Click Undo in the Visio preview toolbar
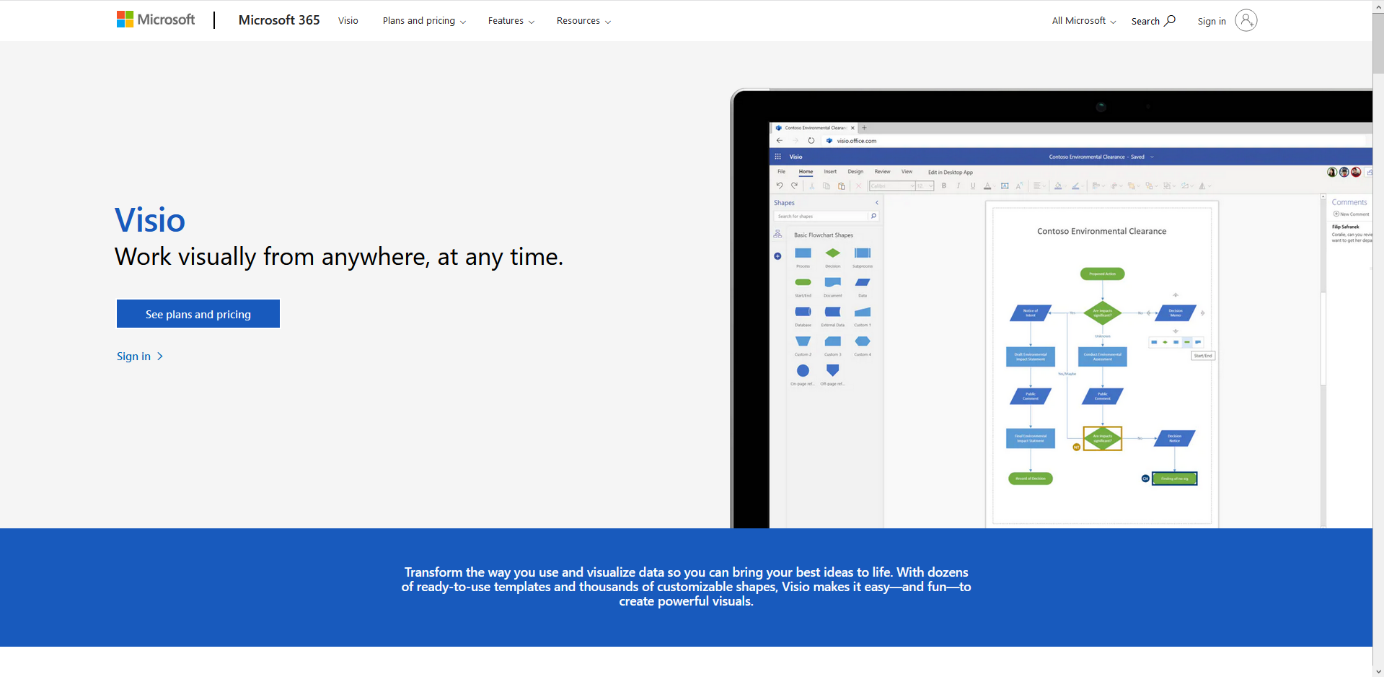Screen dimensions: 1384x677 click(x=780, y=185)
